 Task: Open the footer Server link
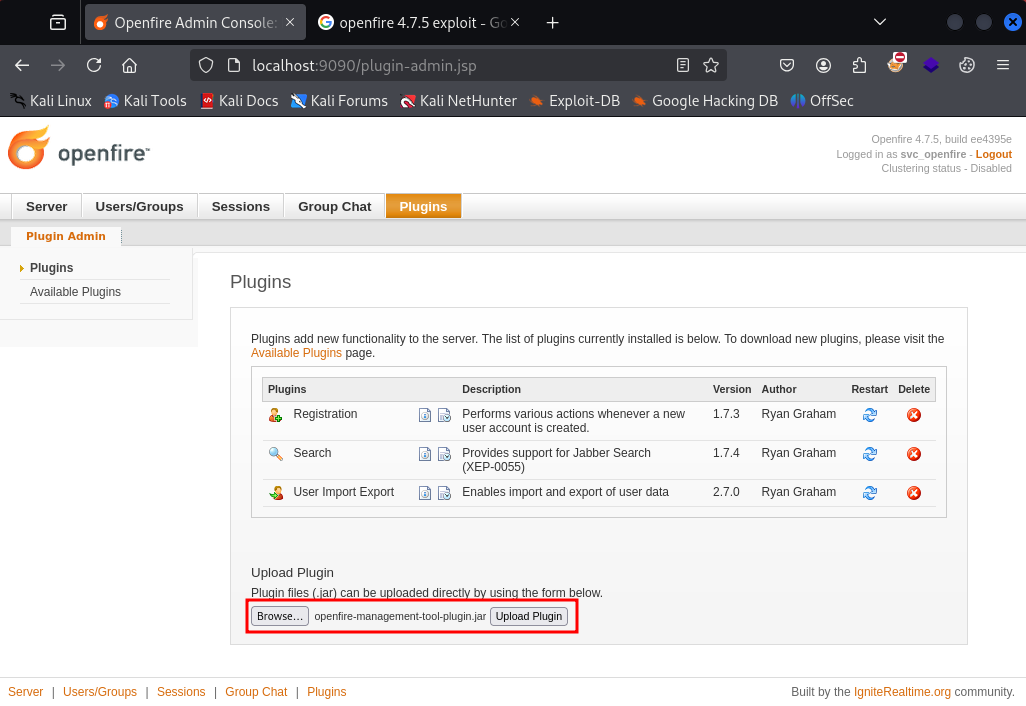(x=26, y=692)
